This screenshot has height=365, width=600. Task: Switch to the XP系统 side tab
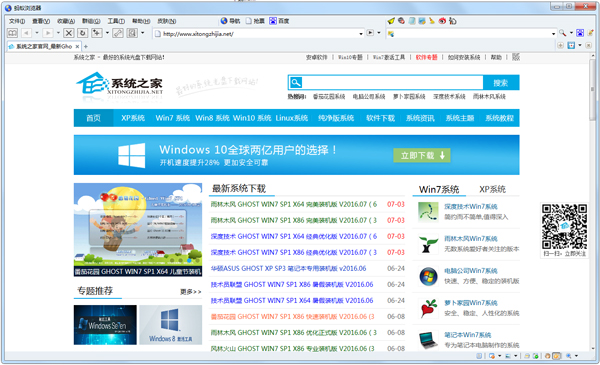tap(492, 189)
